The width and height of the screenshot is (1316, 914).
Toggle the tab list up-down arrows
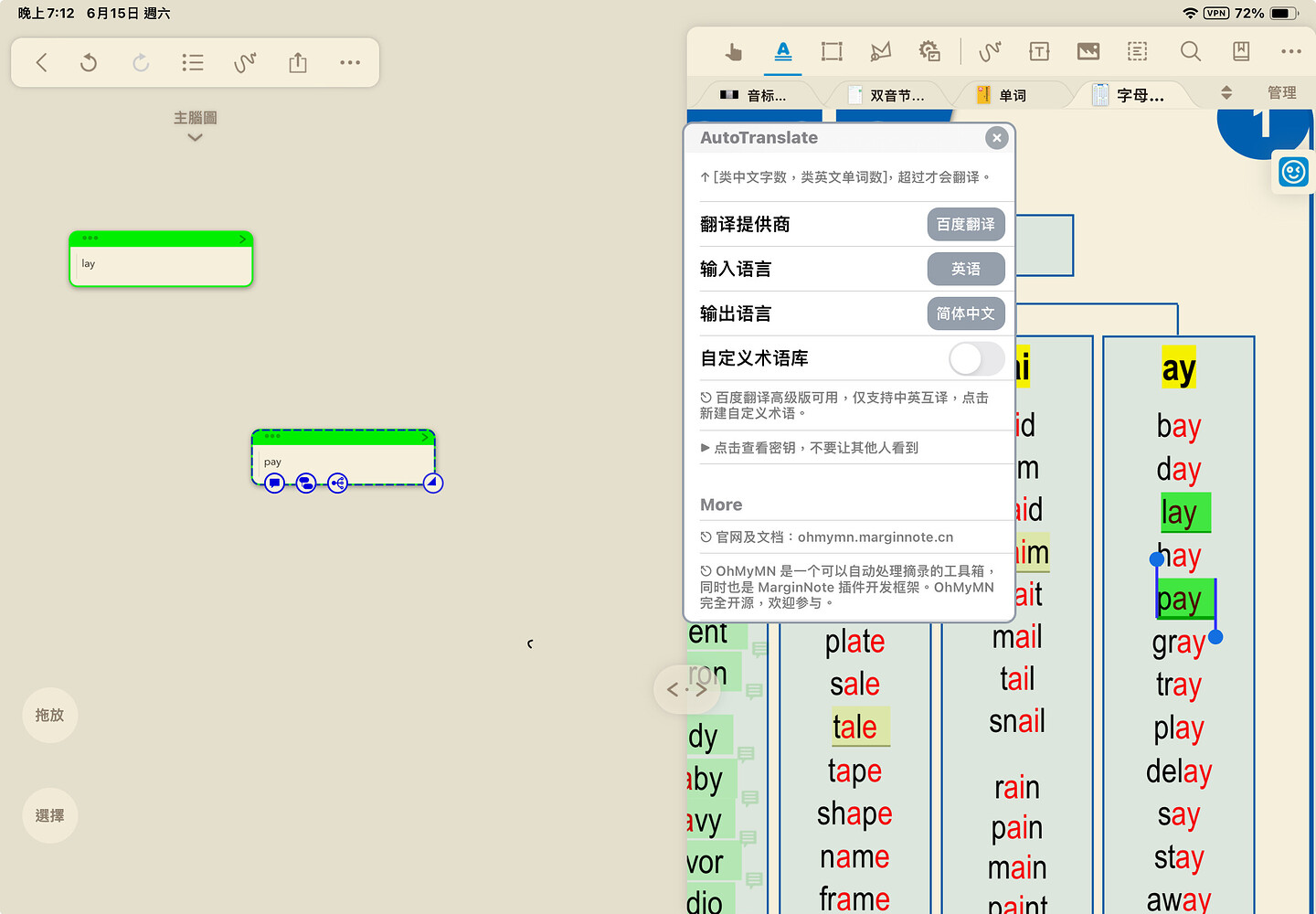point(1226,92)
